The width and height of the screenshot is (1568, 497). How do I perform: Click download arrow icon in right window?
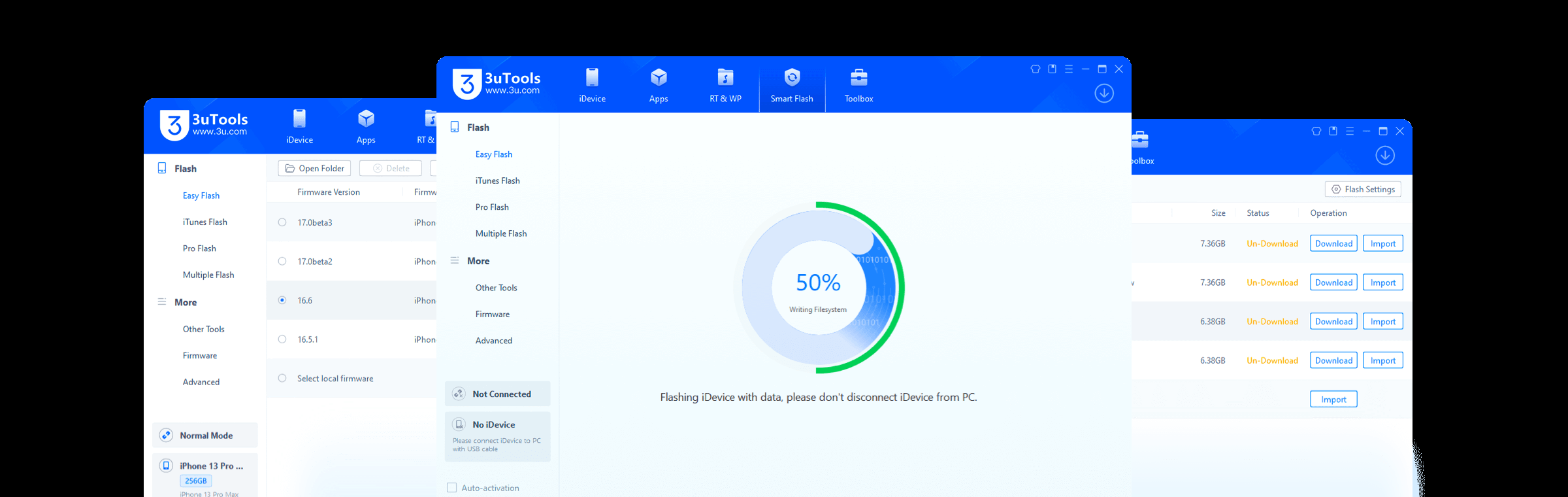(1385, 156)
